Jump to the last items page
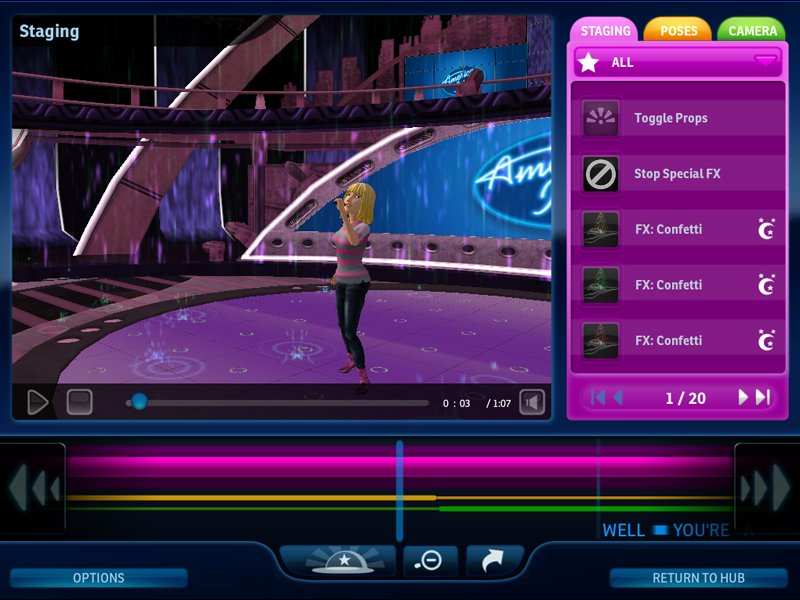 [x=763, y=397]
